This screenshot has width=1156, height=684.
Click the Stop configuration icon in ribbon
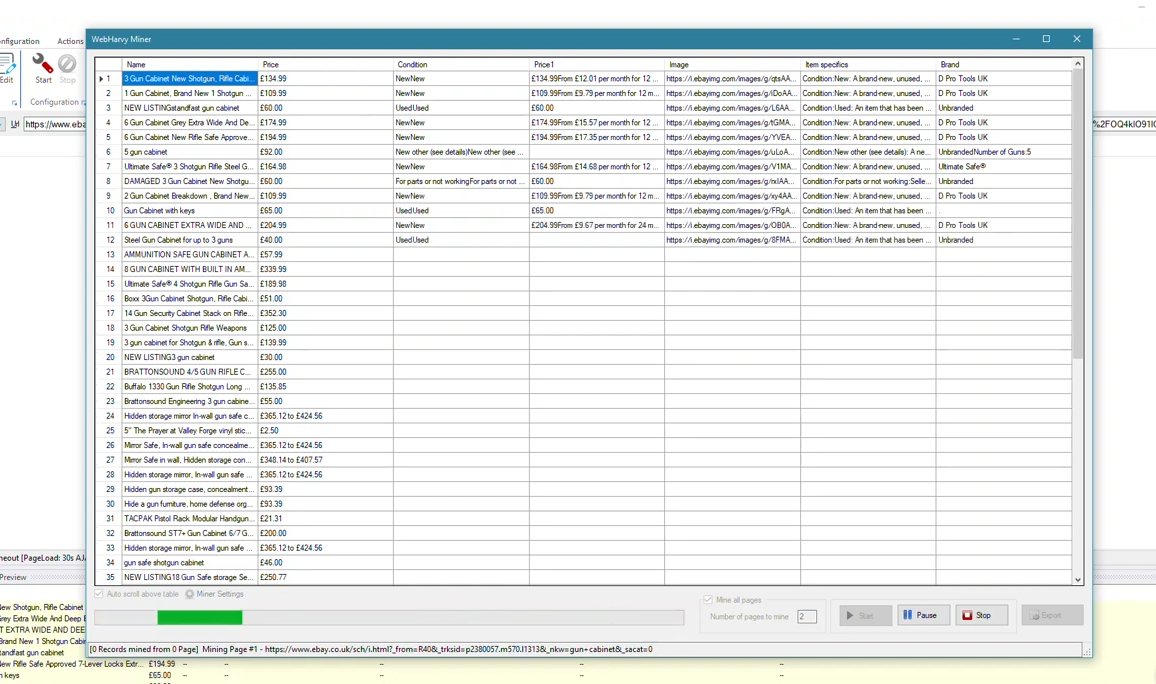67,65
